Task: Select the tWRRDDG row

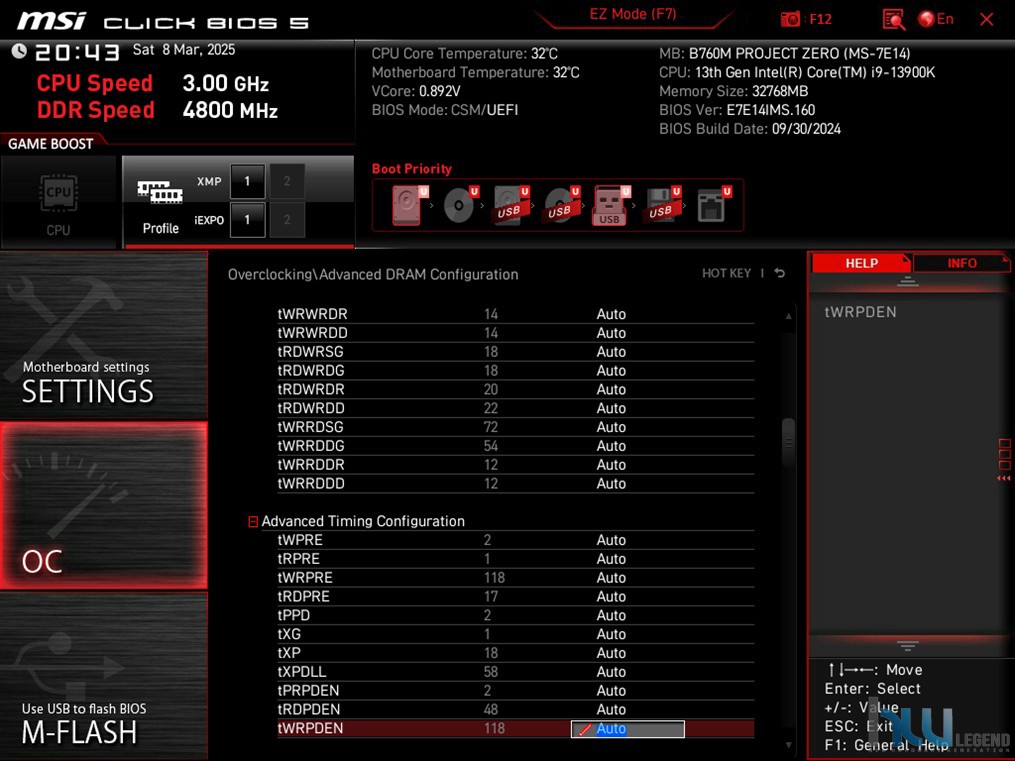Action: pos(516,446)
